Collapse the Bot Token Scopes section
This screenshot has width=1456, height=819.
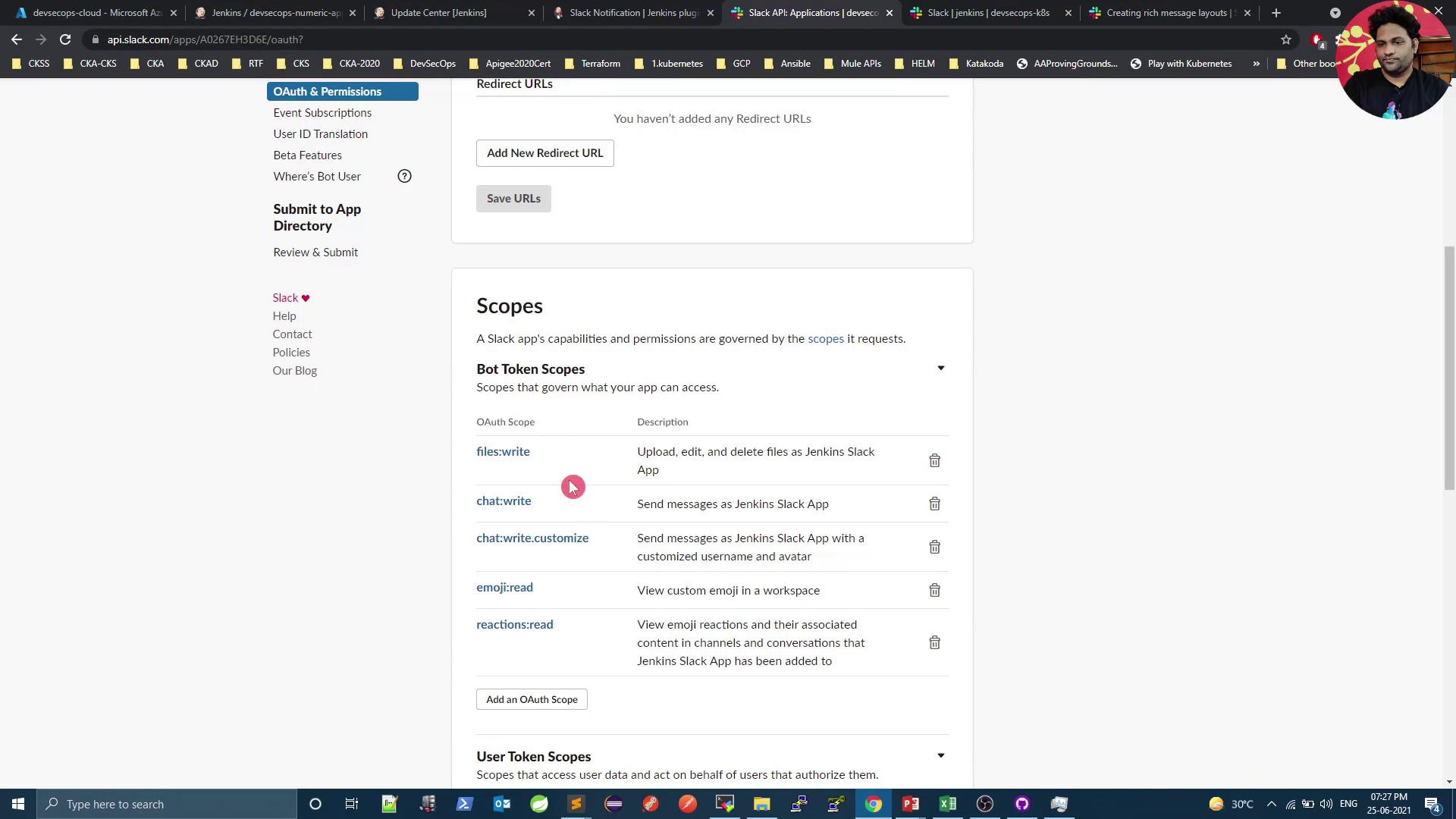tap(940, 369)
